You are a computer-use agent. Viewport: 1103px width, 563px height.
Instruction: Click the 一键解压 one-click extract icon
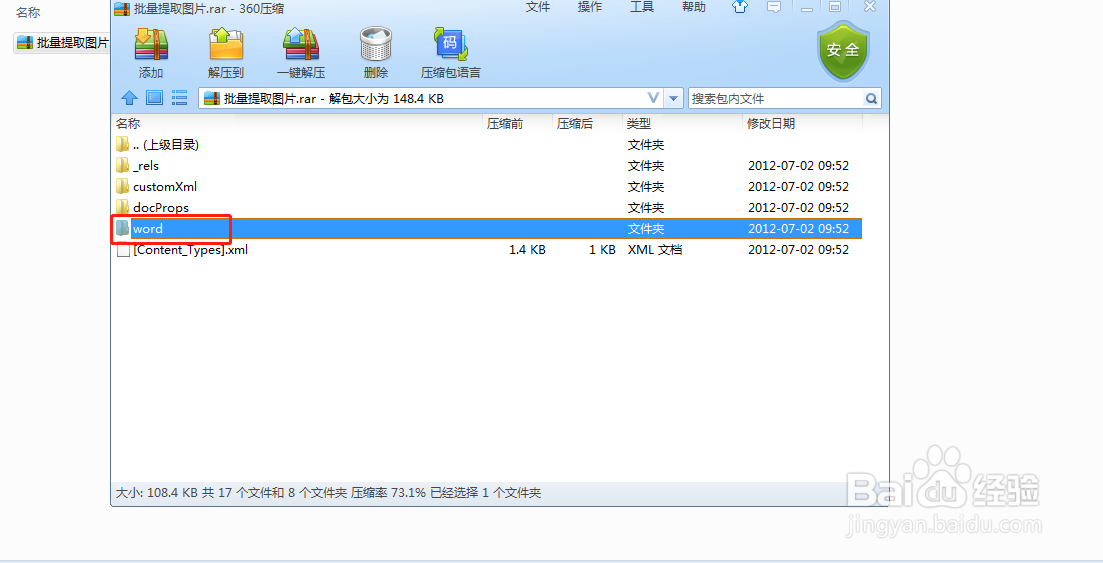point(300,44)
